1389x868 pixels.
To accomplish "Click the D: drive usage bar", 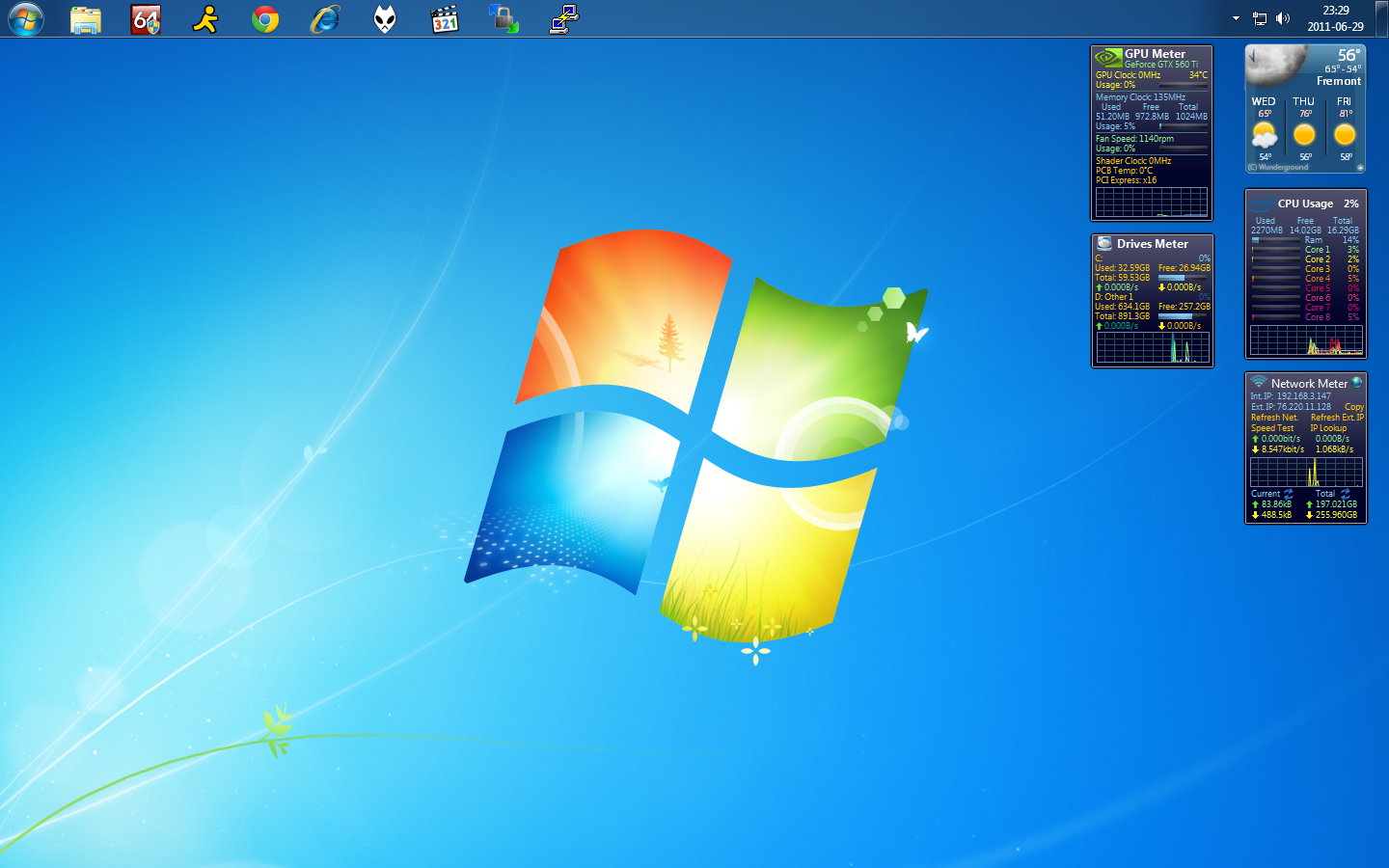I will point(1183,316).
